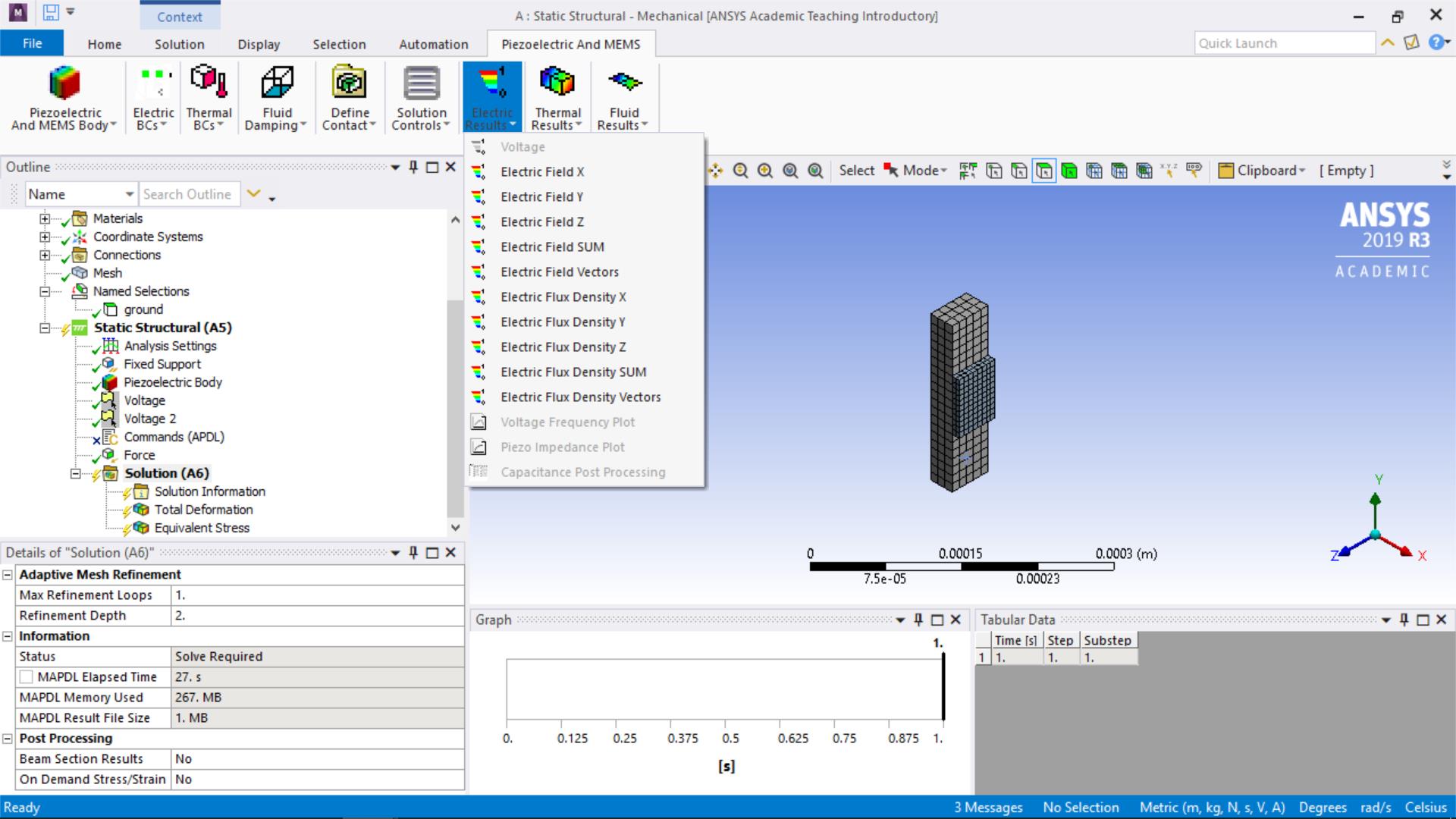Screen dimensions: 1456x819
Task: Switch to the Home ribbon tab
Action: pyautogui.click(x=105, y=44)
